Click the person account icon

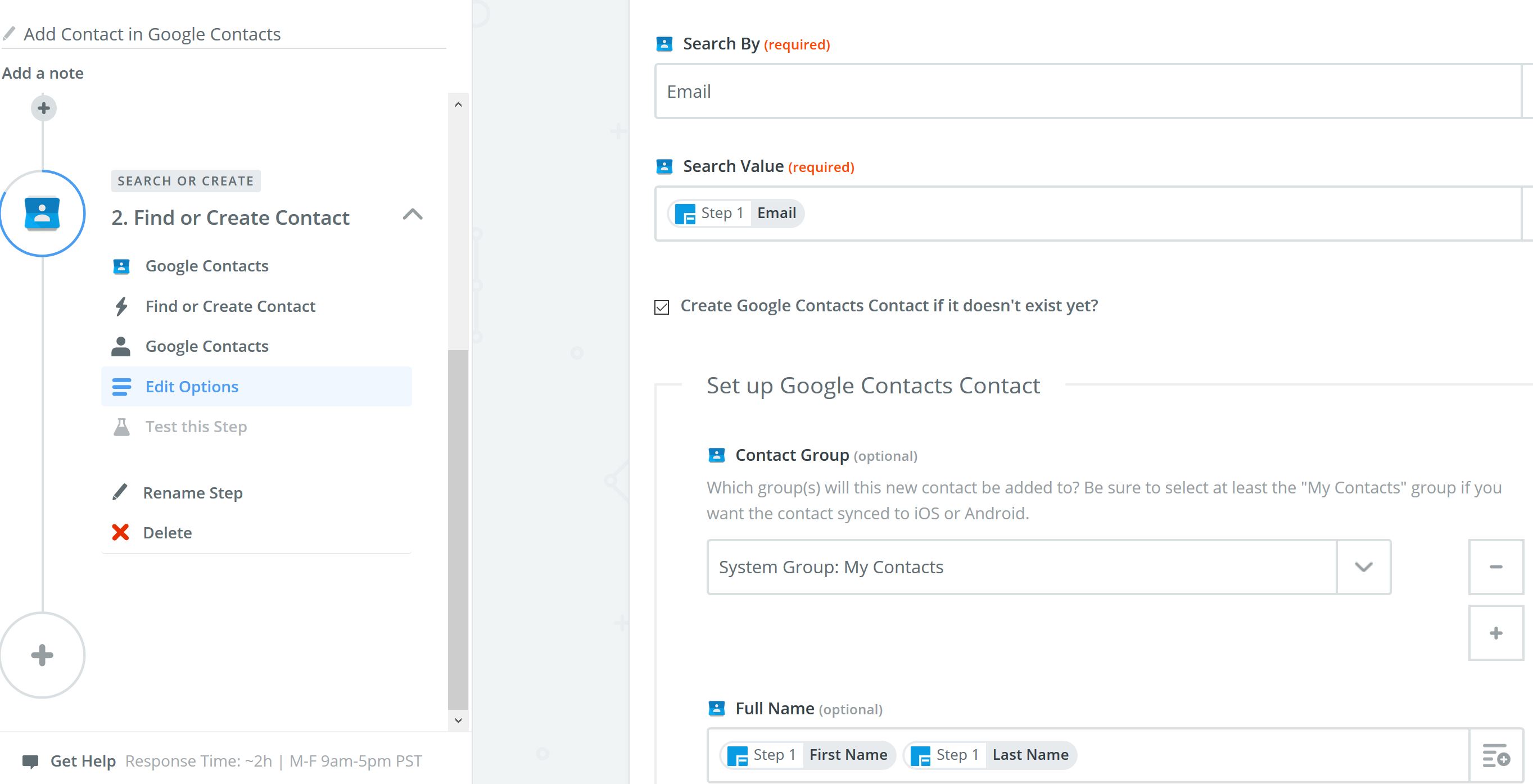click(x=121, y=346)
